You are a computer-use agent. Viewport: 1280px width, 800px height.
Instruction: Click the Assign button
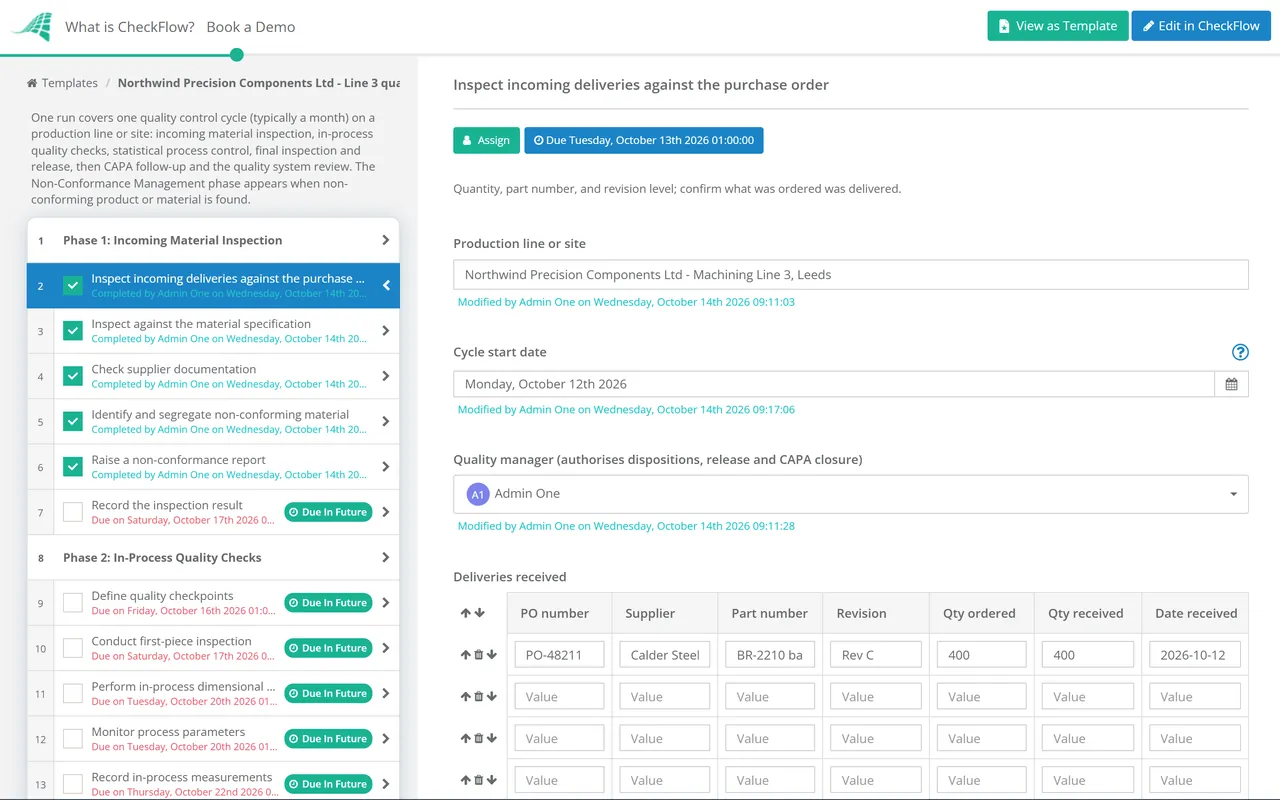(486, 140)
